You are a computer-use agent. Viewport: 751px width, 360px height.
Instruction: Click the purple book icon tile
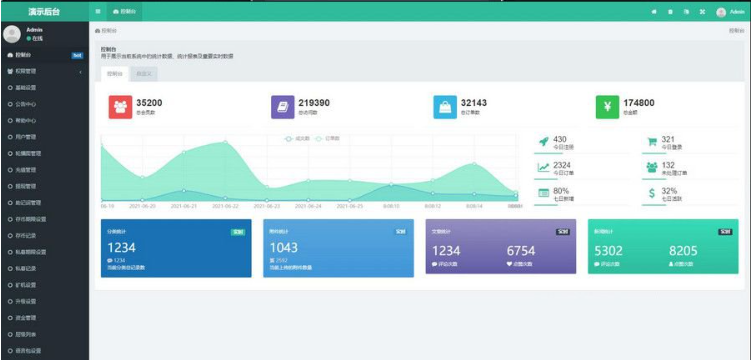pyautogui.click(x=283, y=107)
